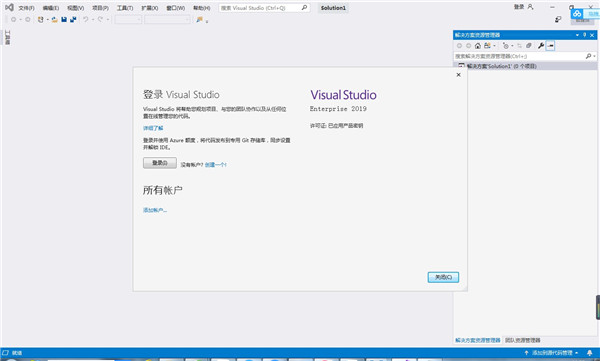600x361 pixels.
Task: Click the search magnifier in title bar
Action: (x=304, y=8)
